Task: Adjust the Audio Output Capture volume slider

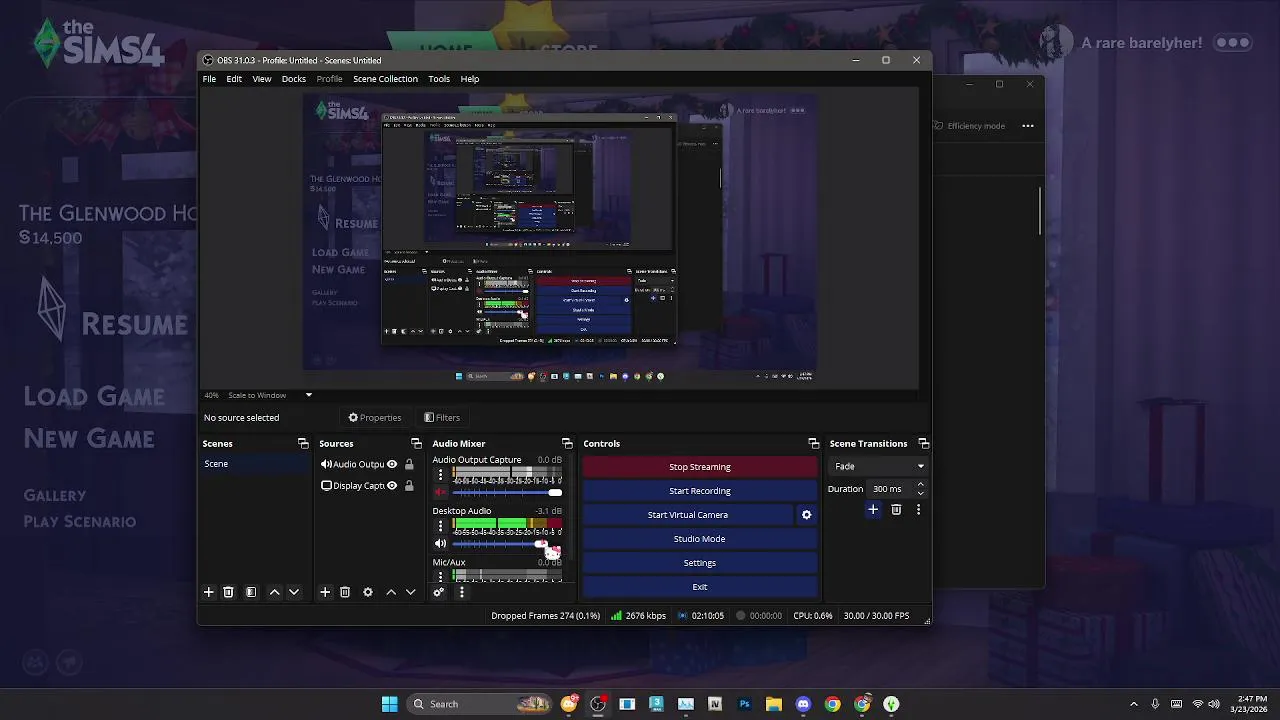Action: (507, 492)
